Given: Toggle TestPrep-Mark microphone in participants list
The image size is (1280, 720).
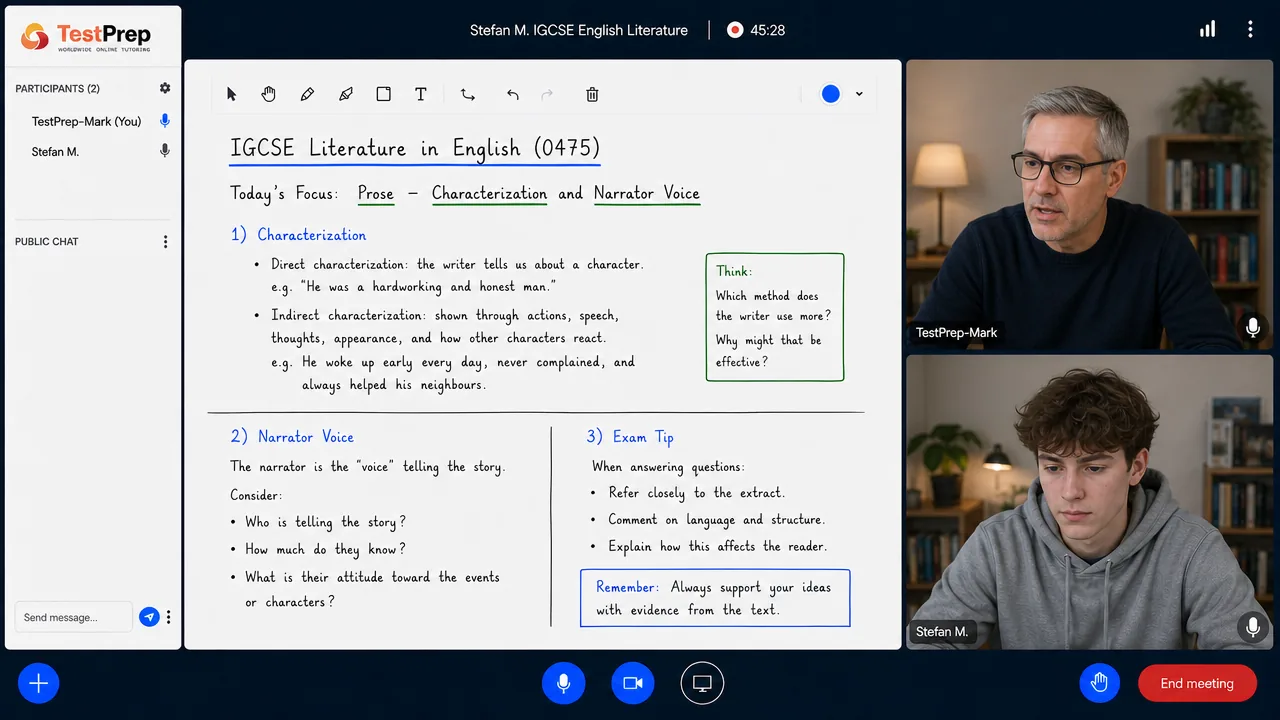Looking at the screenshot, I should pos(165,121).
